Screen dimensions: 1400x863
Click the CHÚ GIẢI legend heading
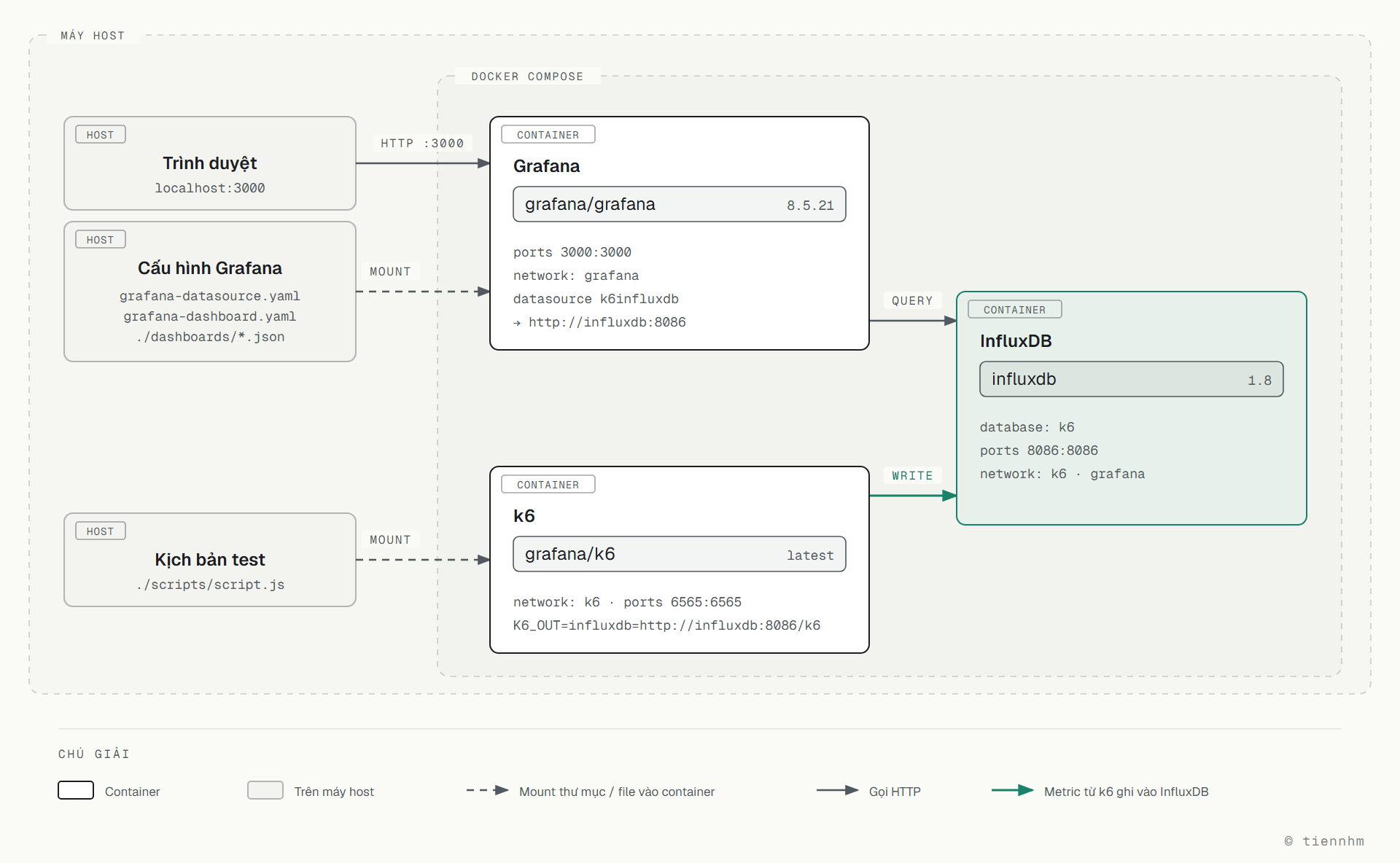point(94,754)
